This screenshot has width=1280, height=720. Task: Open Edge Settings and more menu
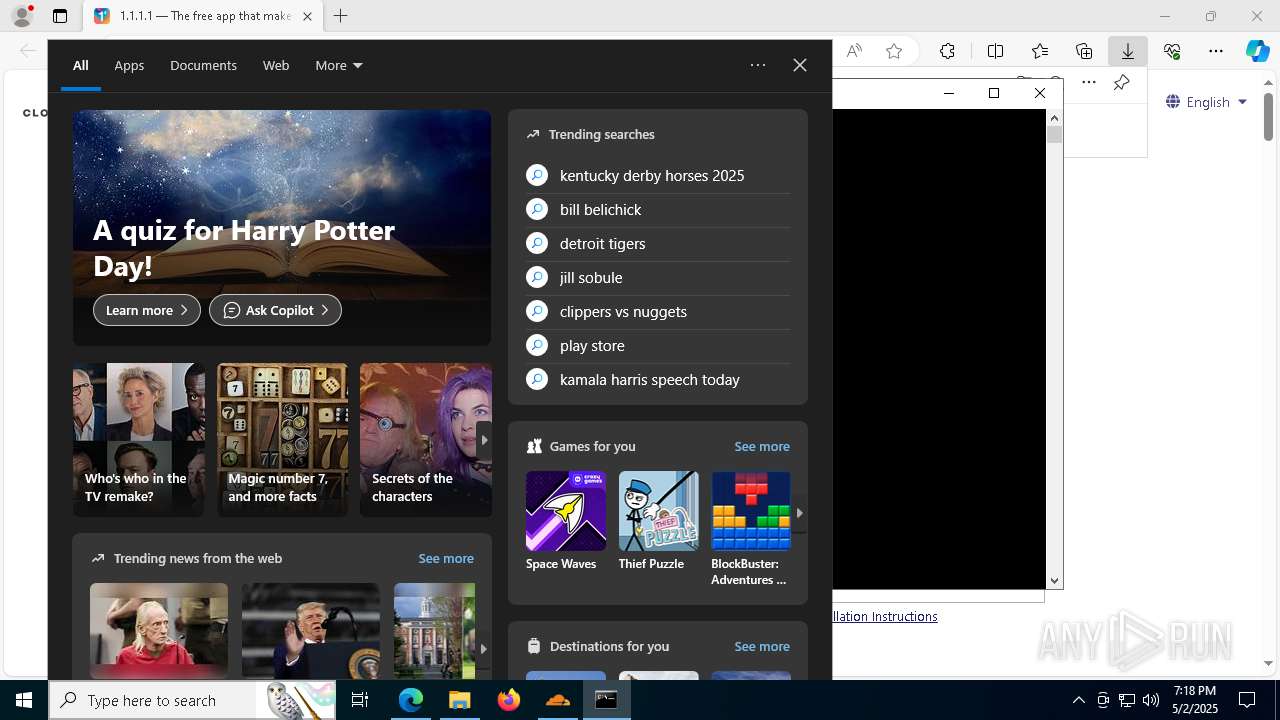point(1216,51)
